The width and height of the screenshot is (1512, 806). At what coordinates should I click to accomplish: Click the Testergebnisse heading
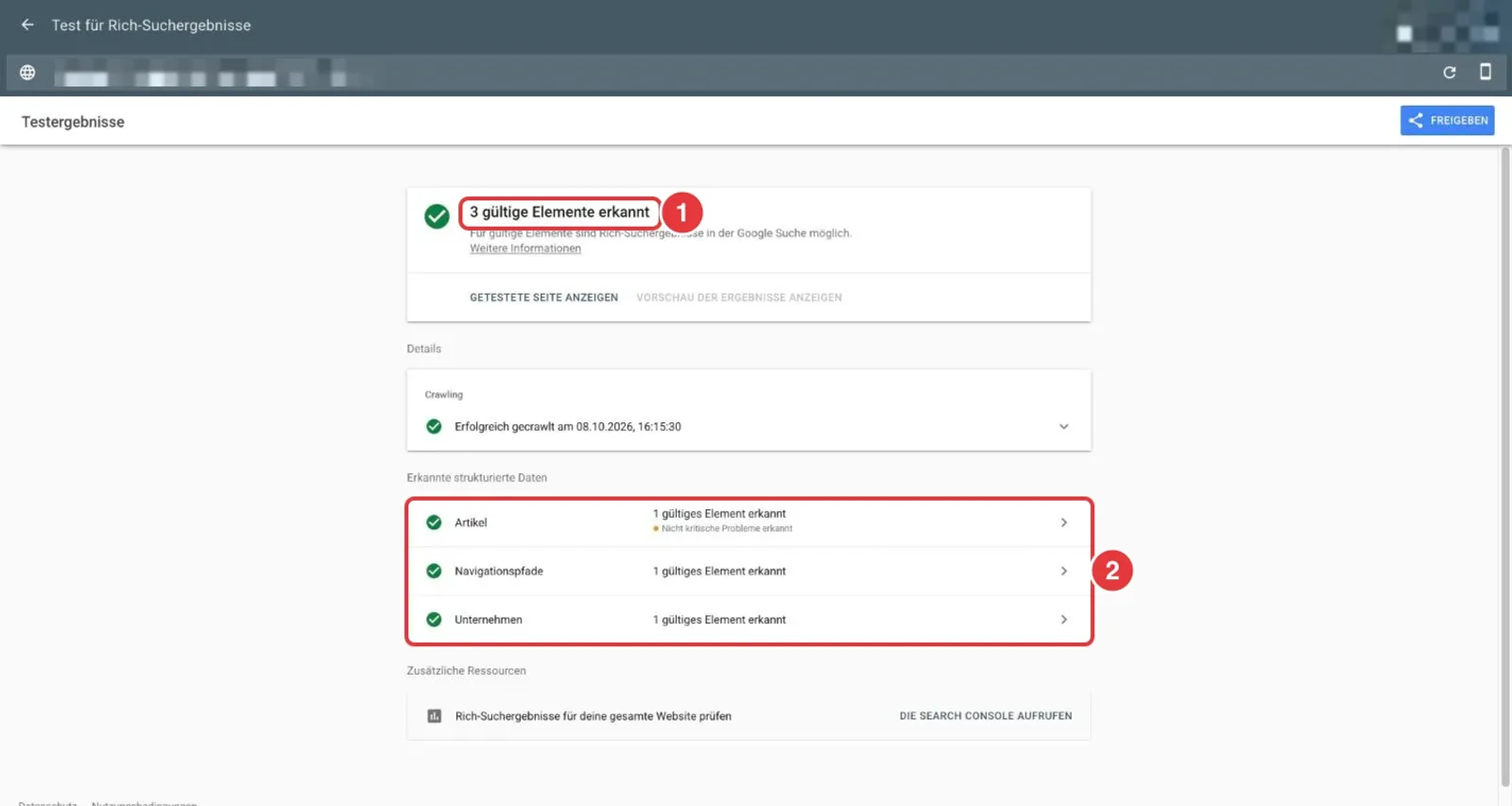coord(73,122)
